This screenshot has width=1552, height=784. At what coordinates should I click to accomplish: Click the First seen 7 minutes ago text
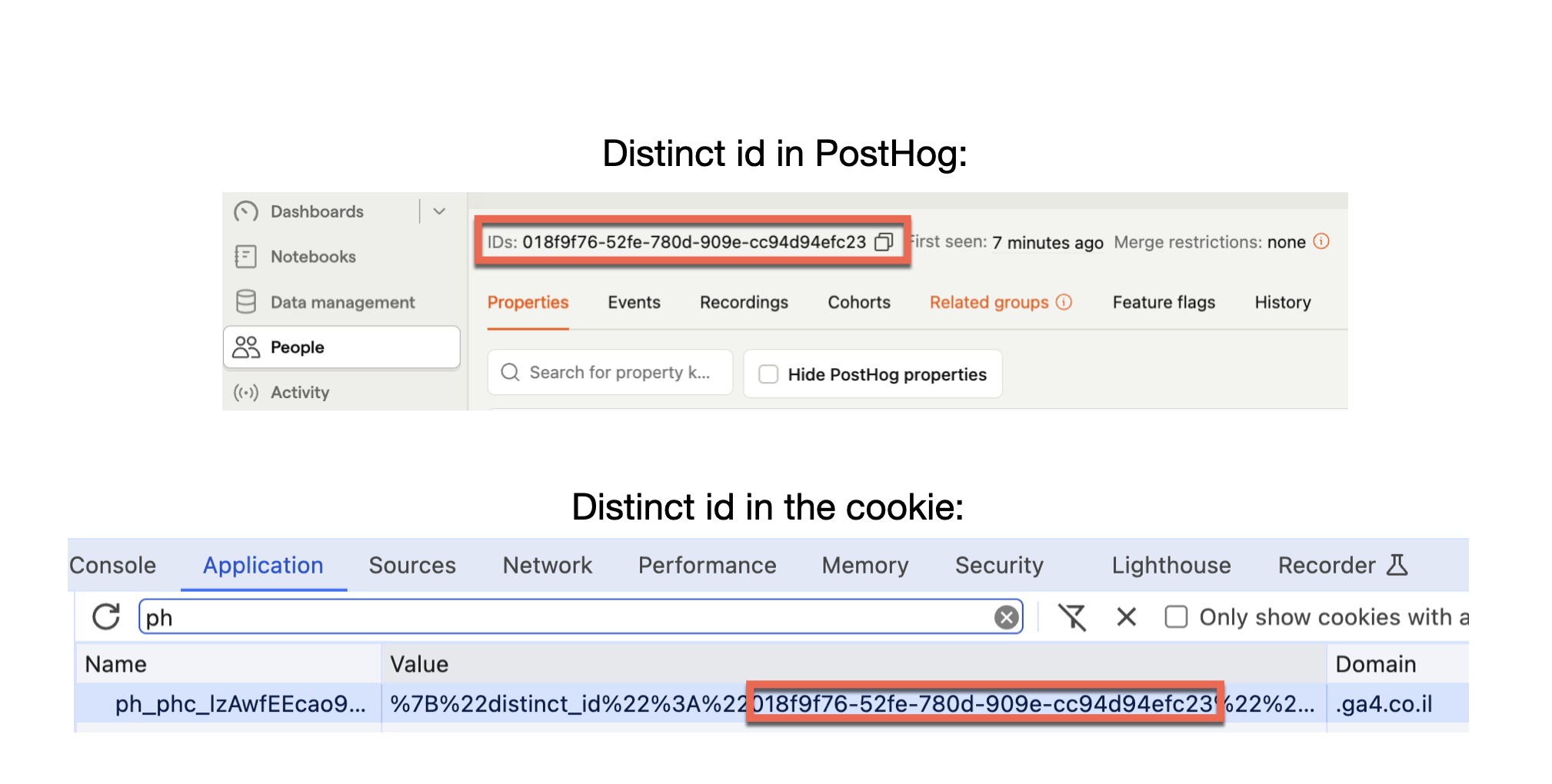[1007, 242]
